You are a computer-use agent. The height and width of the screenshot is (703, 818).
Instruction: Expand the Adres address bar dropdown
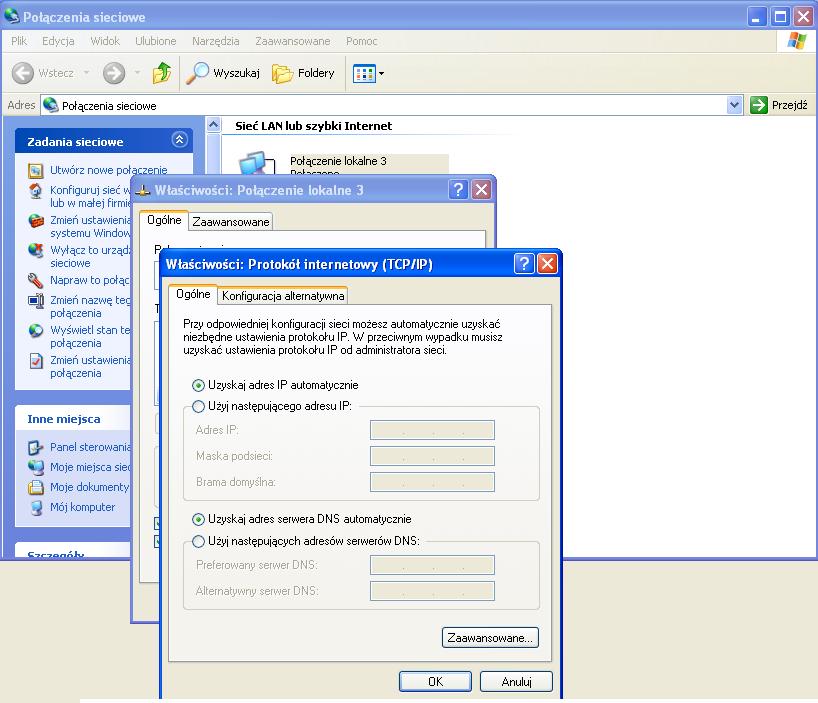(735, 105)
